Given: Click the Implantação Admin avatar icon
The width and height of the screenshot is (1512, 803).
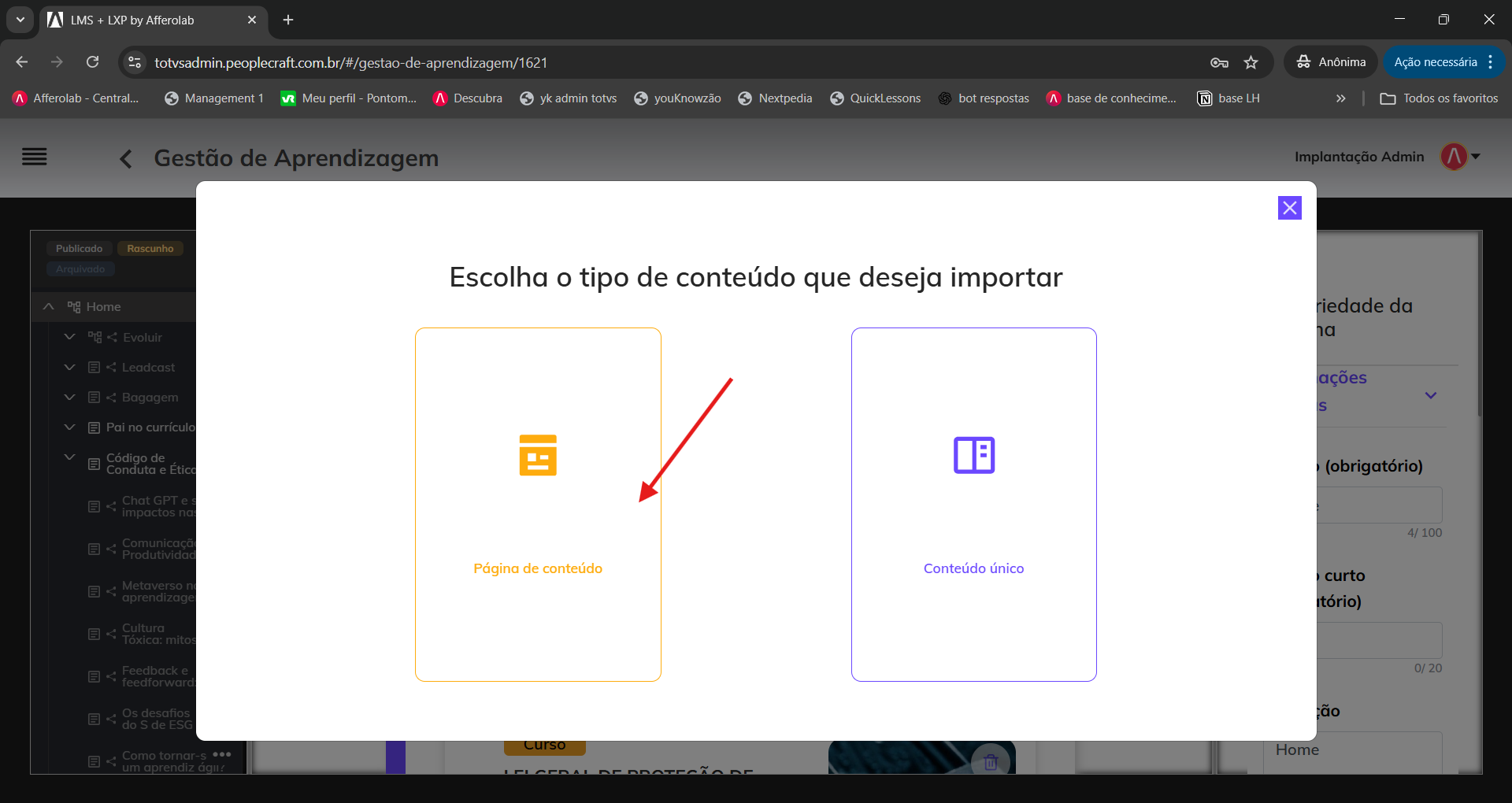Looking at the screenshot, I should click(x=1453, y=156).
